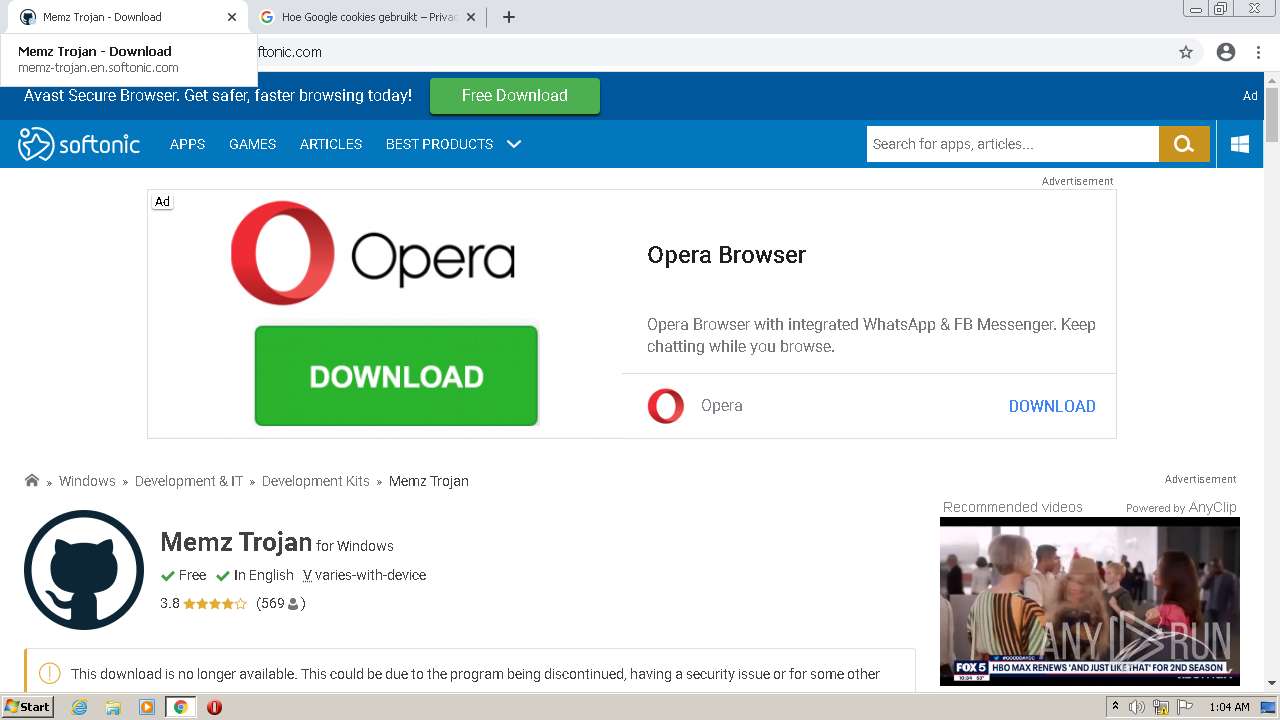Click the warning icon in the notice box
1280x720 pixels.
(x=50, y=674)
